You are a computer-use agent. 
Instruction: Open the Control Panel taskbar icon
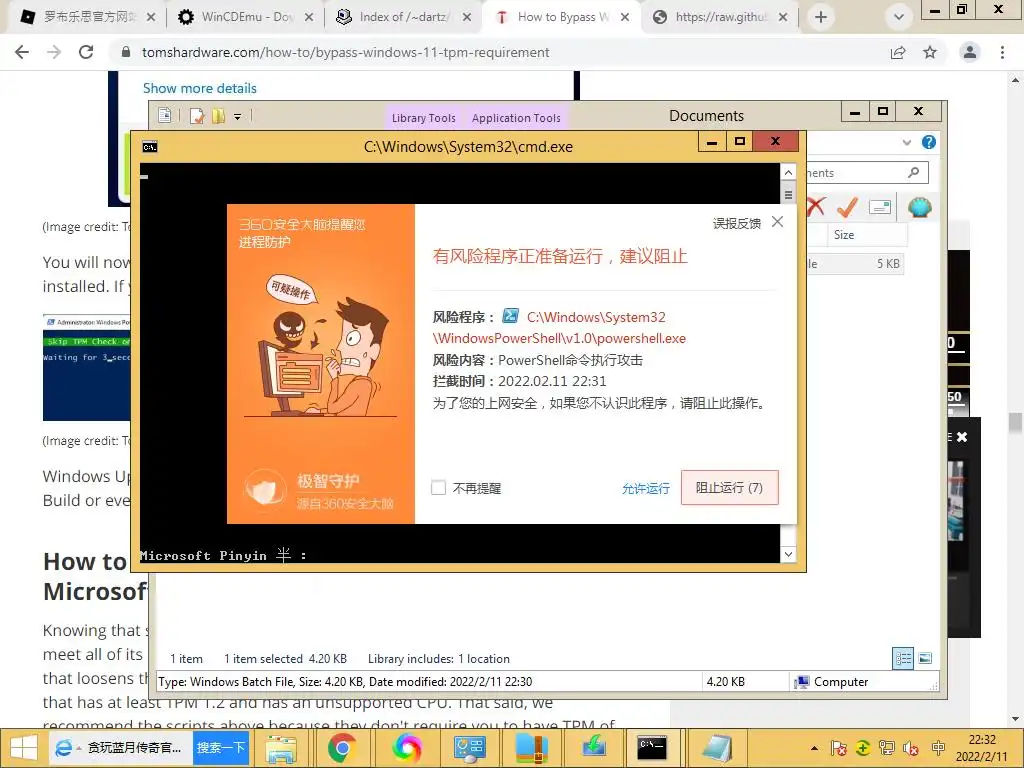click(470, 748)
